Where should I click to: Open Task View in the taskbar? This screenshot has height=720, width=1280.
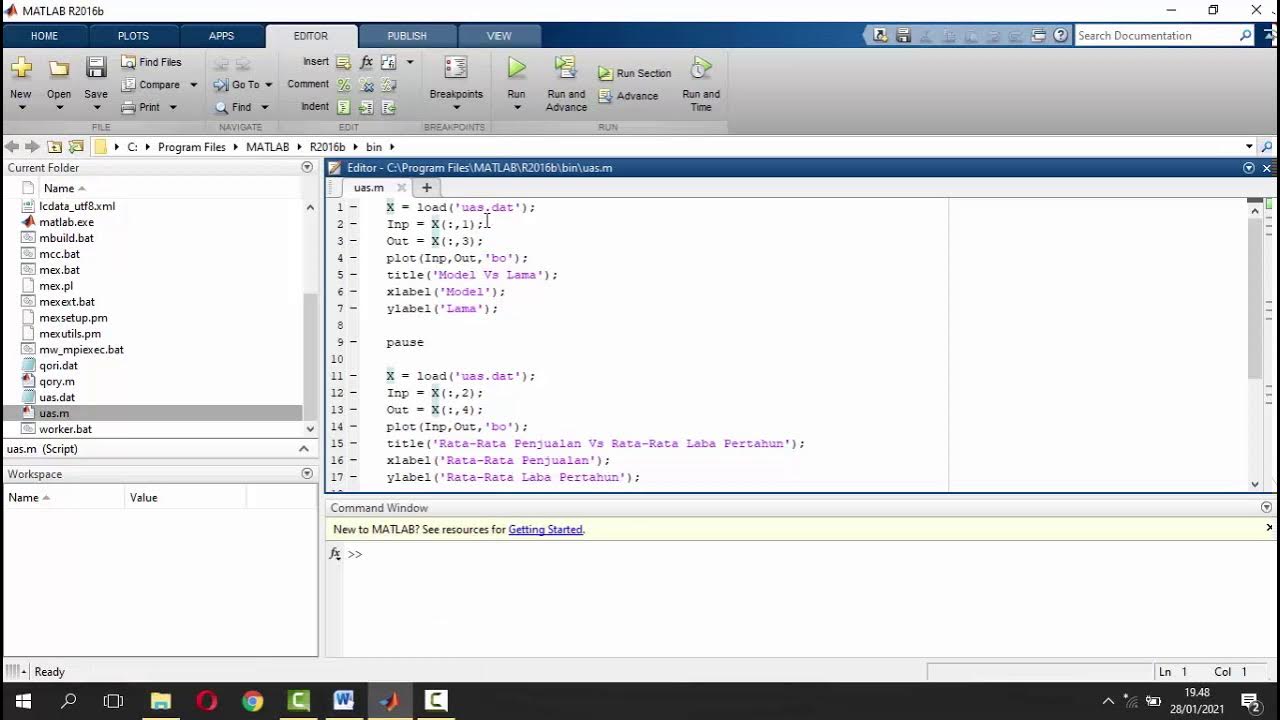pos(114,701)
